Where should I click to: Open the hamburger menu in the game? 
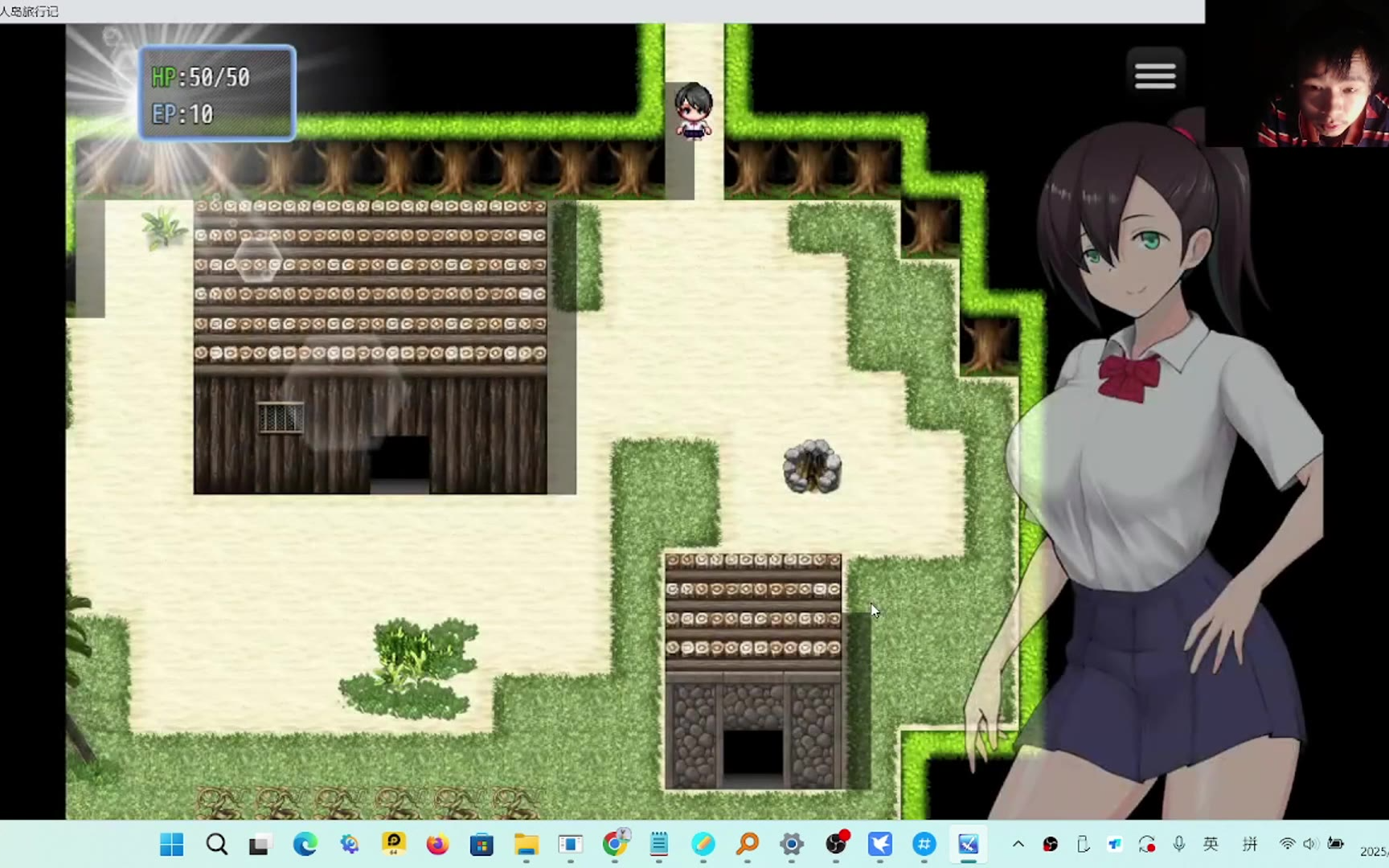[1155, 76]
